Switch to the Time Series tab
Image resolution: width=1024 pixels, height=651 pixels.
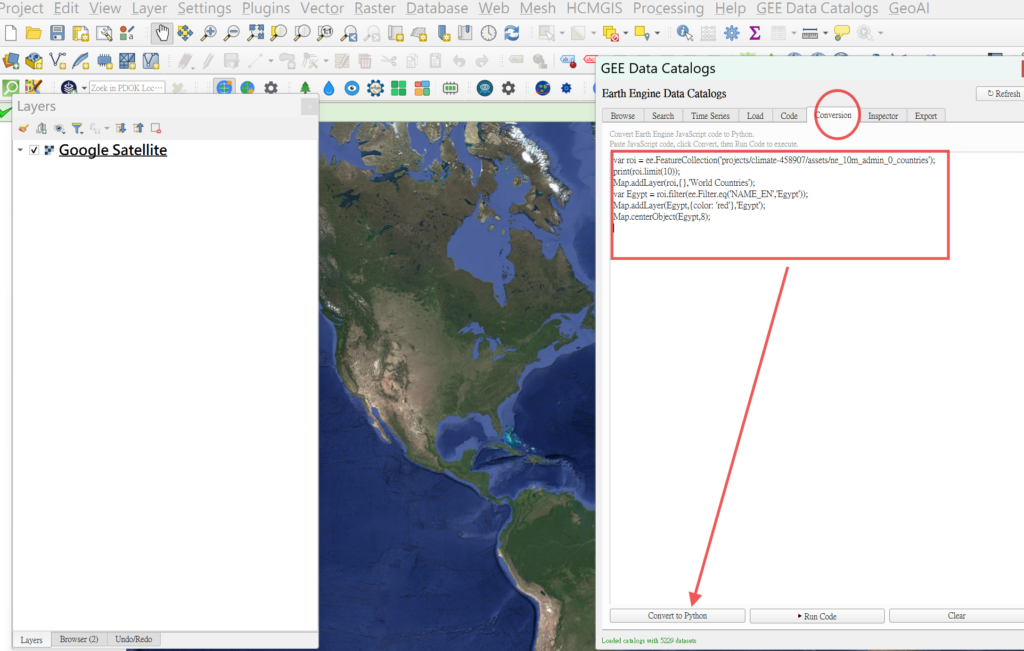click(x=710, y=116)
